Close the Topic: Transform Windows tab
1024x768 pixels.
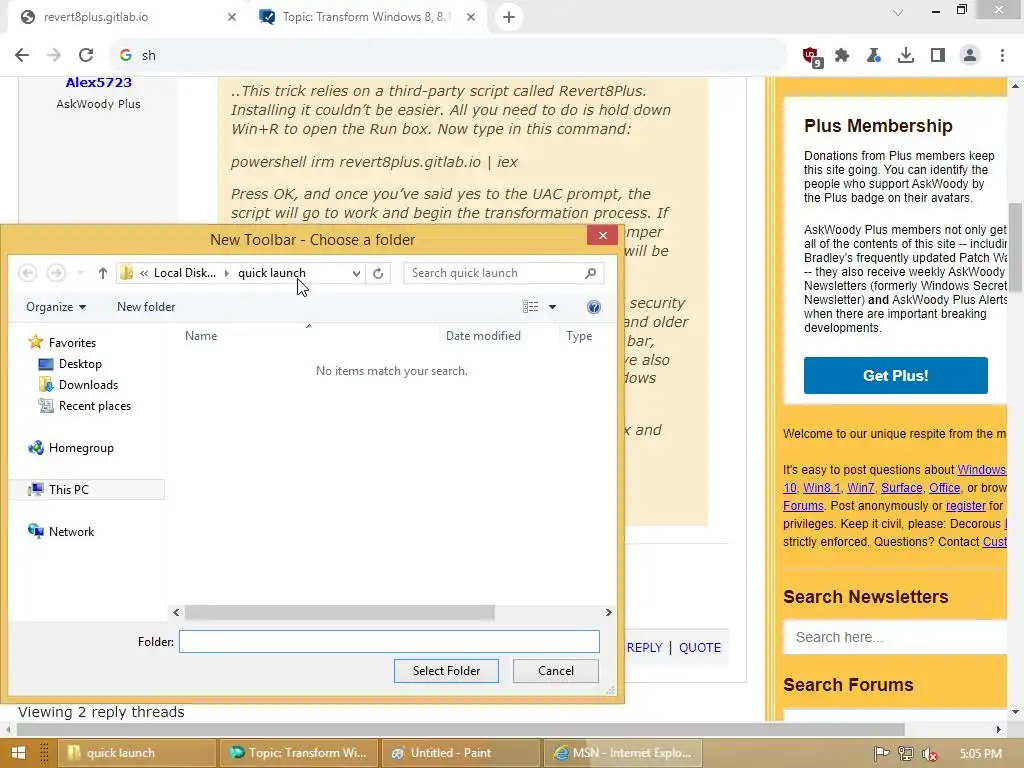471,17
